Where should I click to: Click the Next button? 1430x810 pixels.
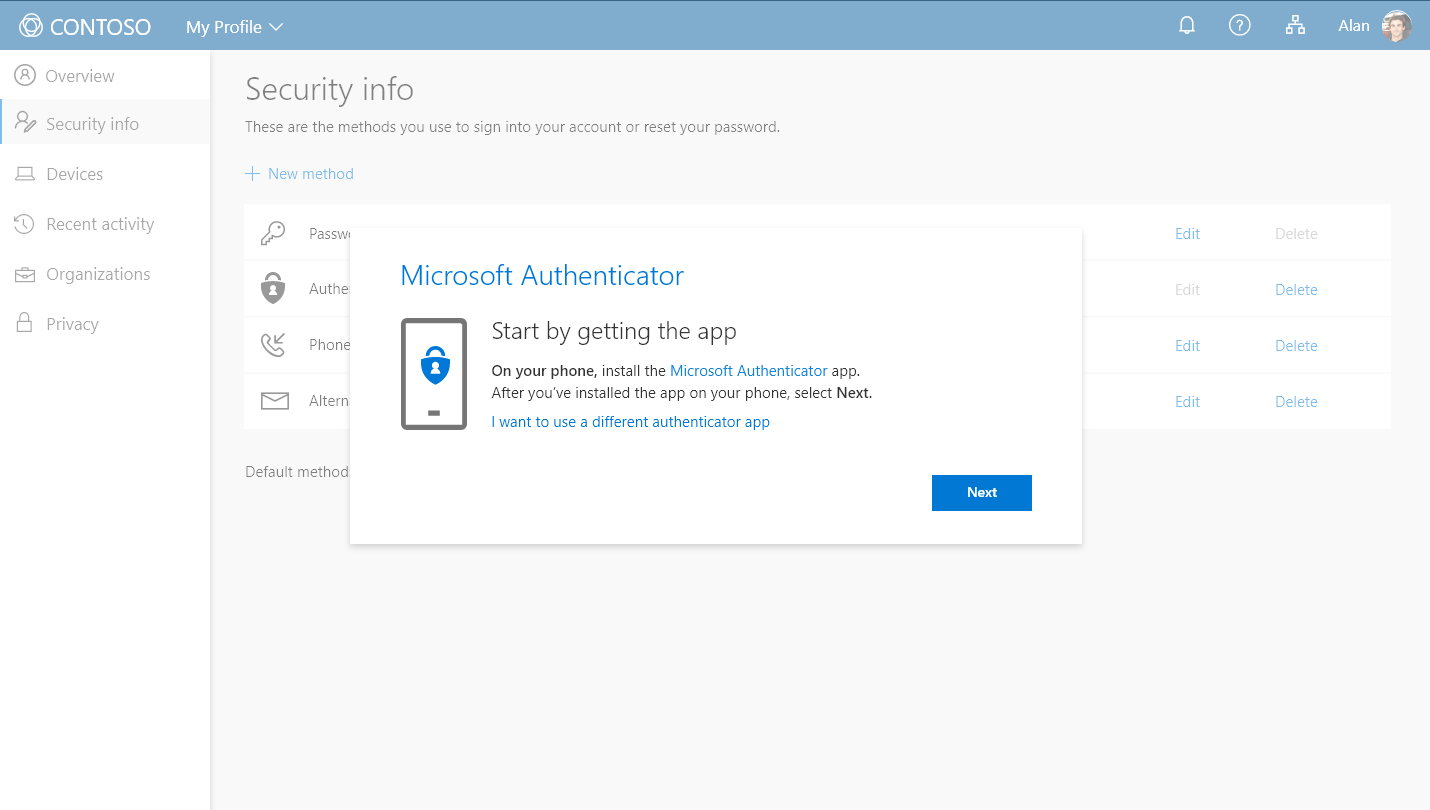pyautogui.click(x=982, y=492)
